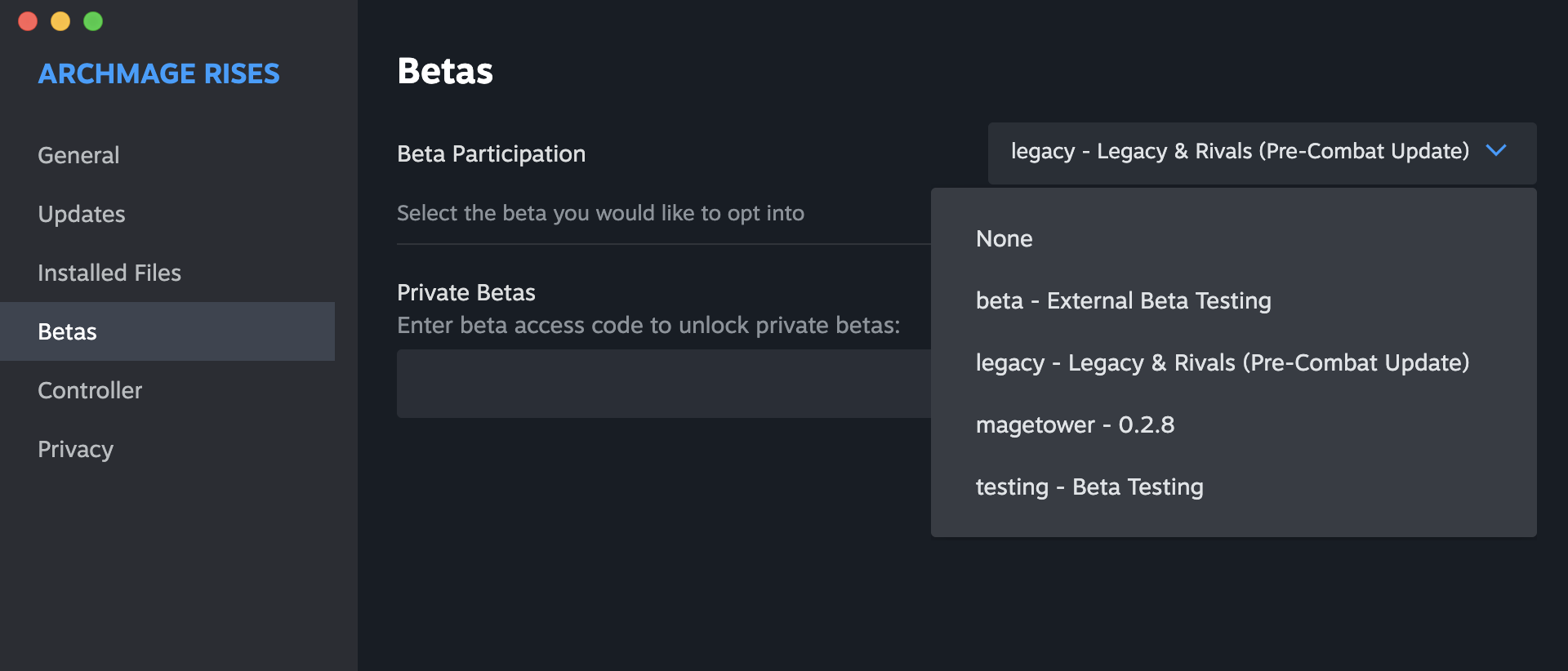Click ARCHMAGE RISES game title
This screenshot has height=671, width=1568.
coord(158,73)
